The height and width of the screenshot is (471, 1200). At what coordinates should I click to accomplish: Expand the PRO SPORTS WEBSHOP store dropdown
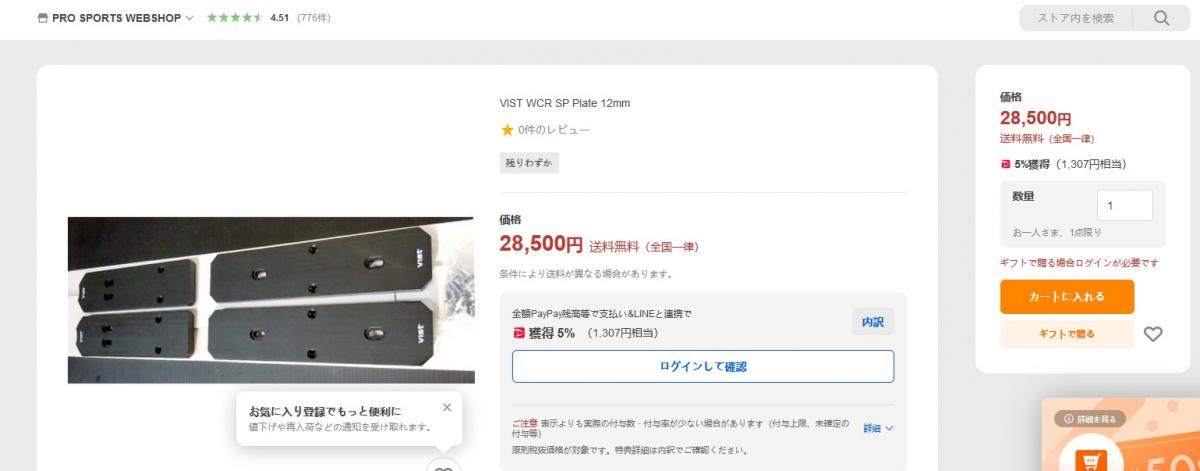pyautogui.click(x=190, y=18)
